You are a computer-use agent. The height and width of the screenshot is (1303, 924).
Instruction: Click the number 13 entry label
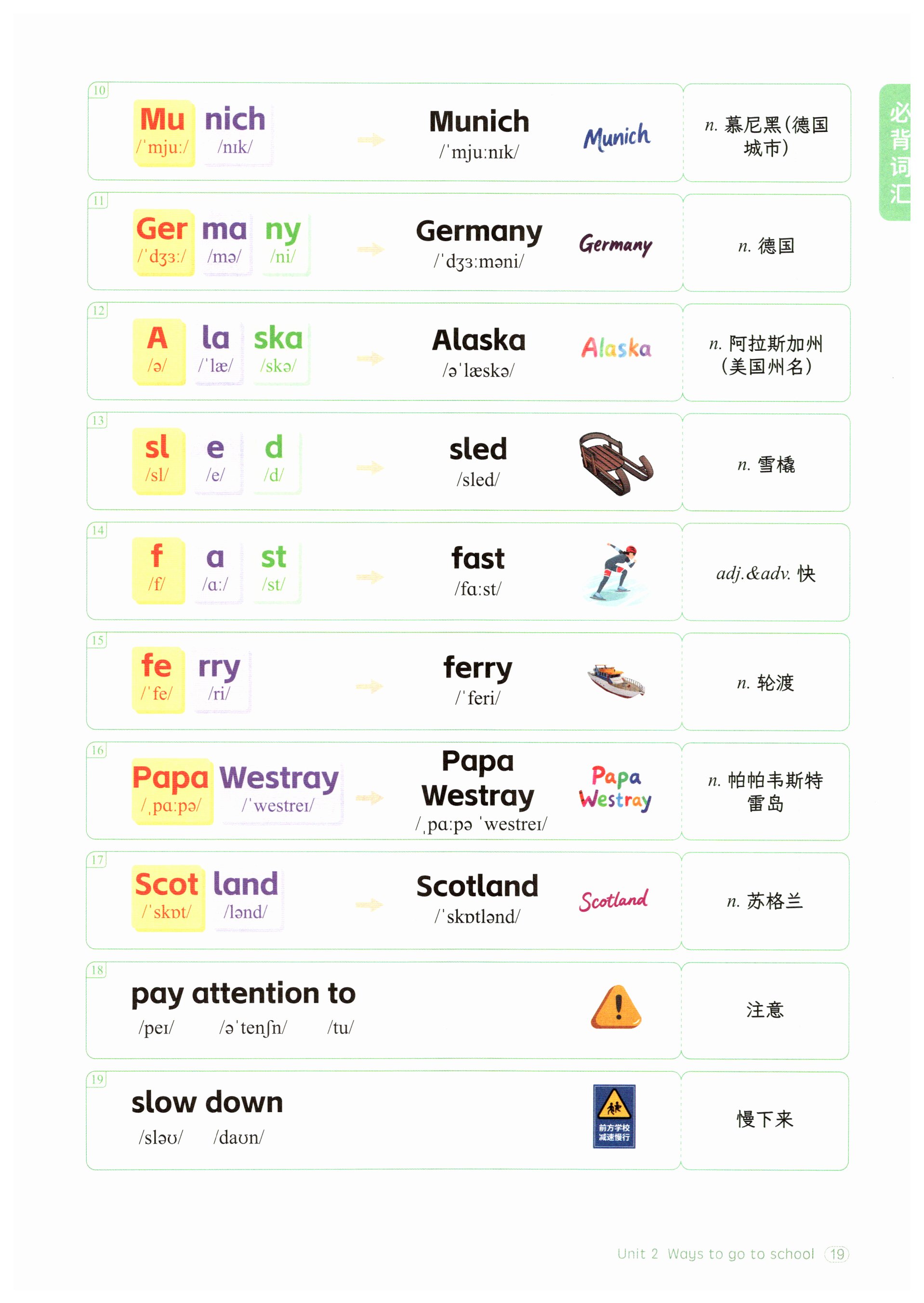pos(98,421)
